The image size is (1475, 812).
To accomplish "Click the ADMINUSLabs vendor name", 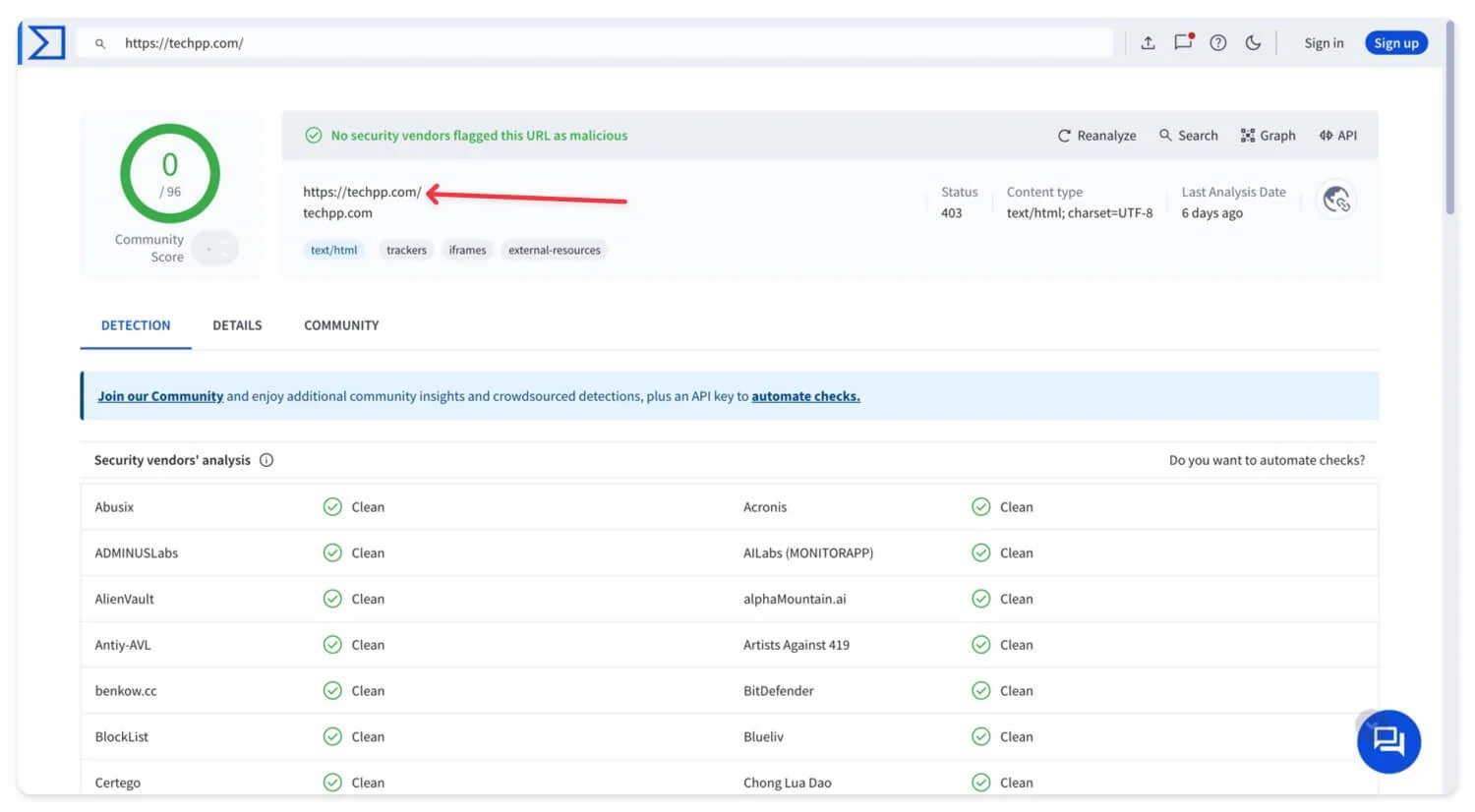I will point(137,553).
